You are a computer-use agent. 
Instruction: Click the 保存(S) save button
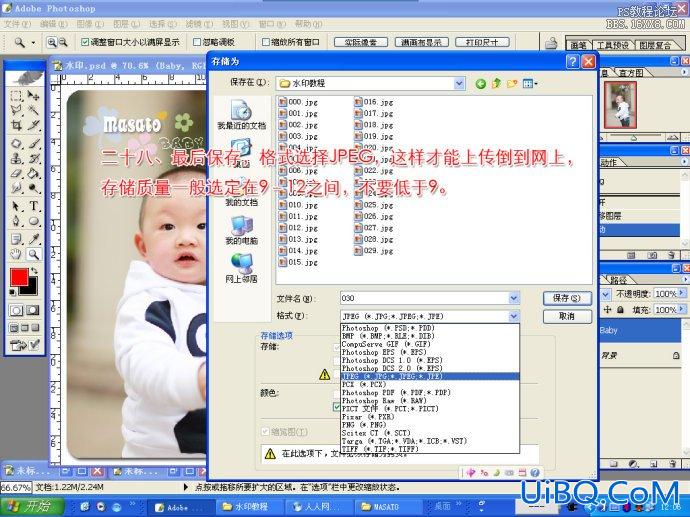567,298
